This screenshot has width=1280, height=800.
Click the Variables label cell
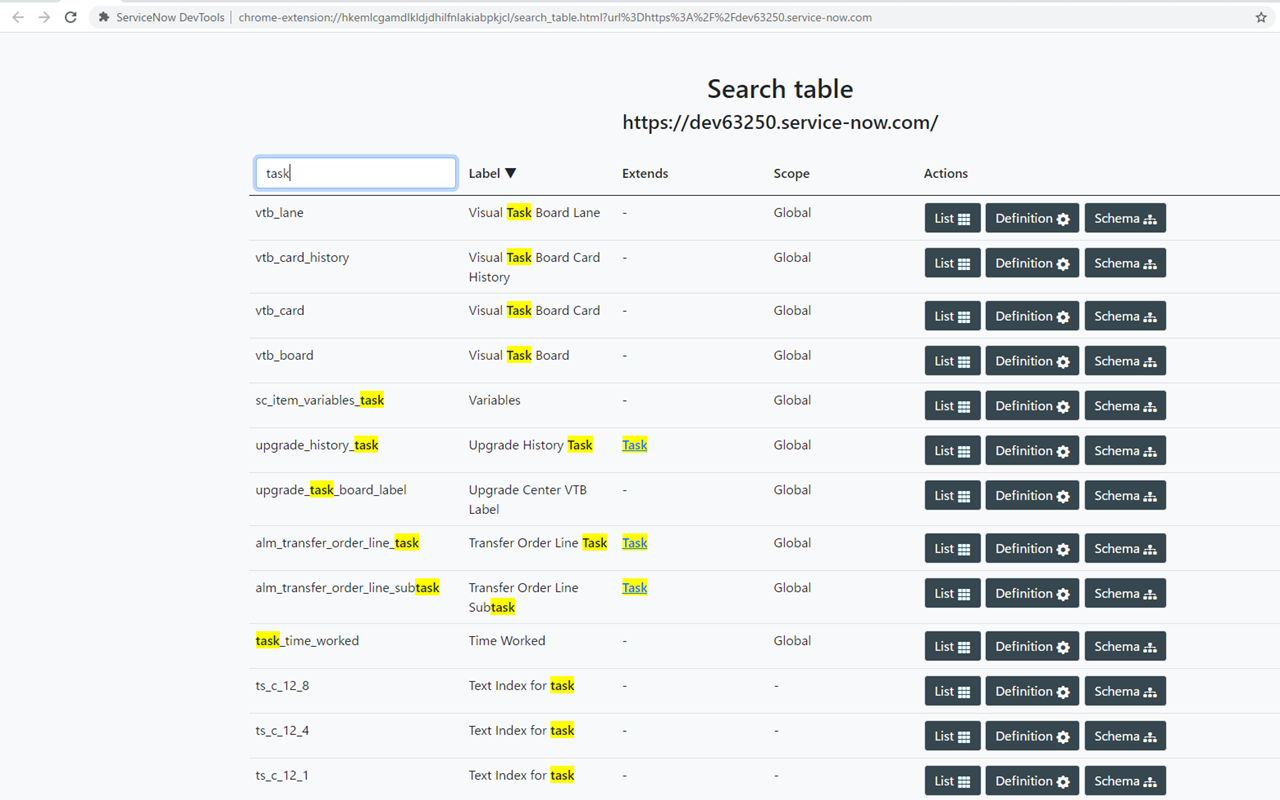click(x=494, y=400)
